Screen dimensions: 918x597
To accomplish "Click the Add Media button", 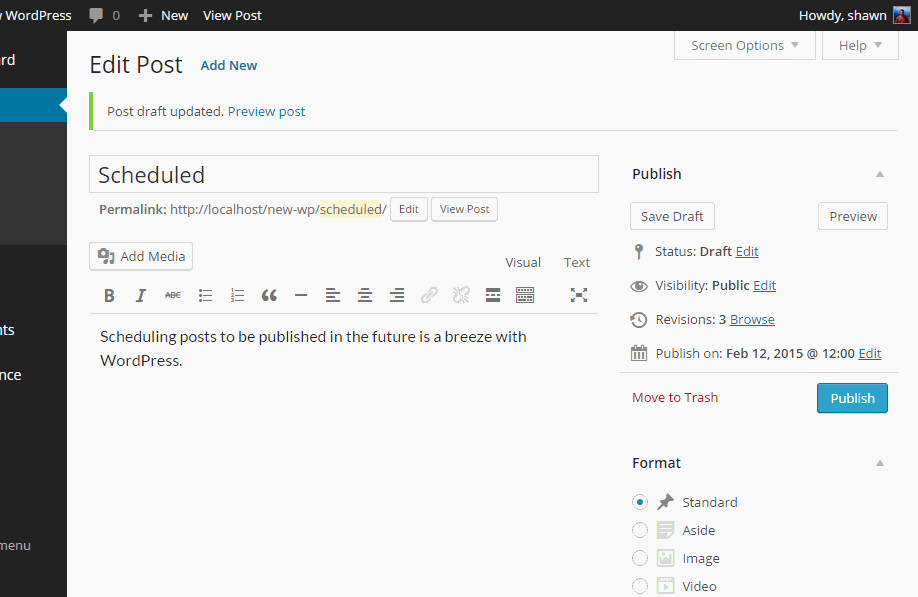I will tap(141, 256).
